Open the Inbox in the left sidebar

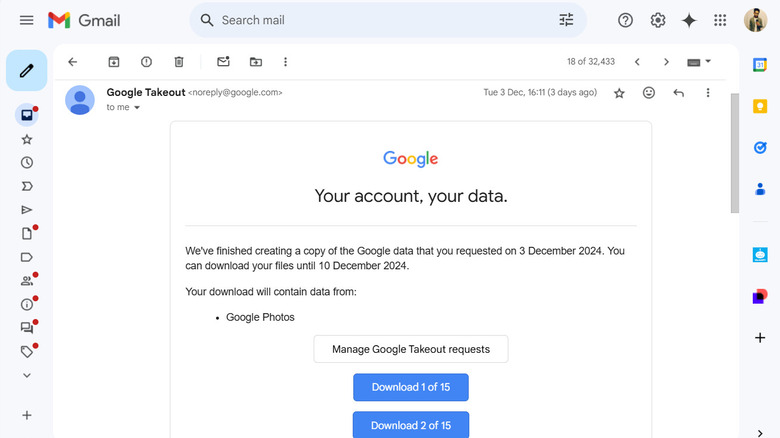pyautogui.click(x=27, y=115)
